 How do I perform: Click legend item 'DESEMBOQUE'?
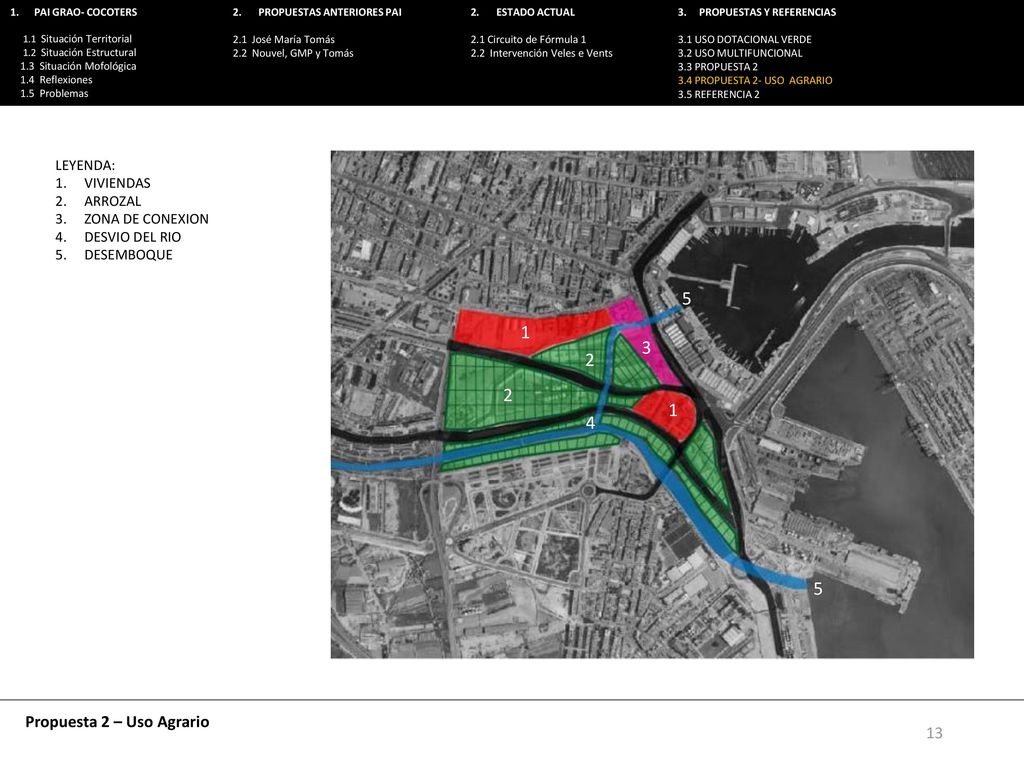coord(128,255)
